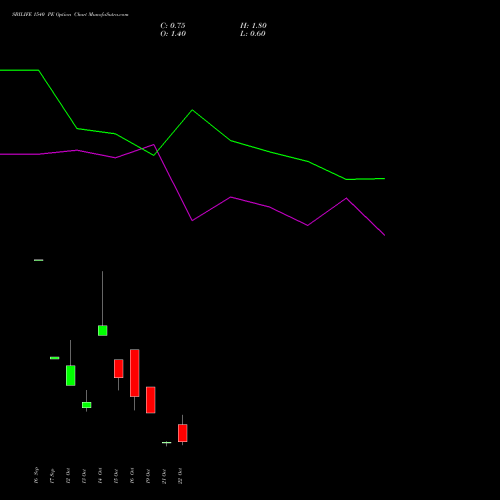Click the 22 Oct date label
500x500 pixels.
coord(180,476)
